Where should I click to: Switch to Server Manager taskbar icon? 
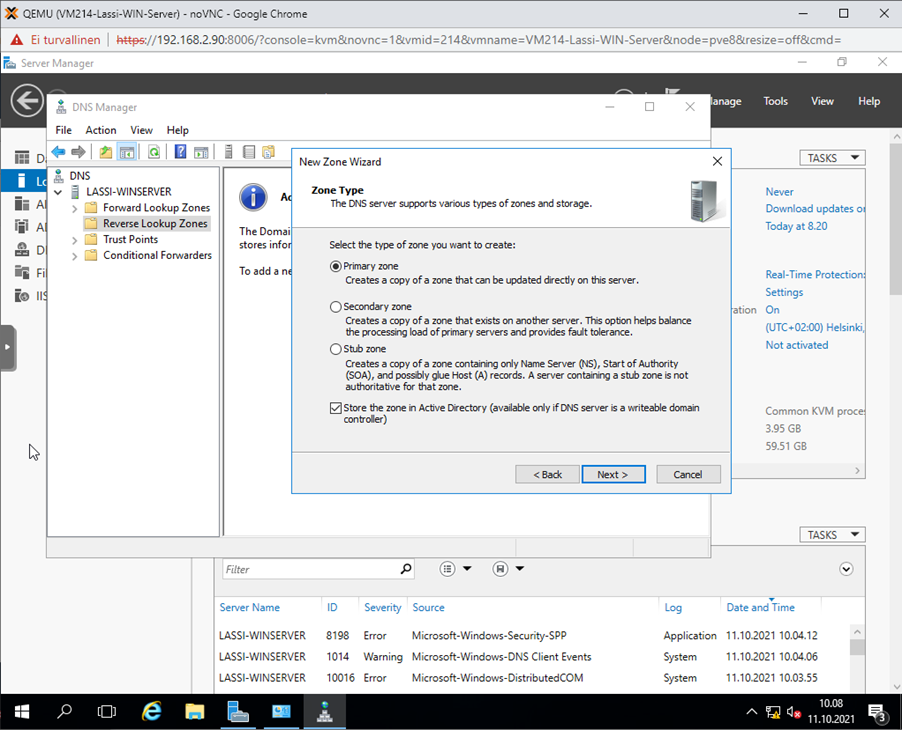[x=238, y=712]
